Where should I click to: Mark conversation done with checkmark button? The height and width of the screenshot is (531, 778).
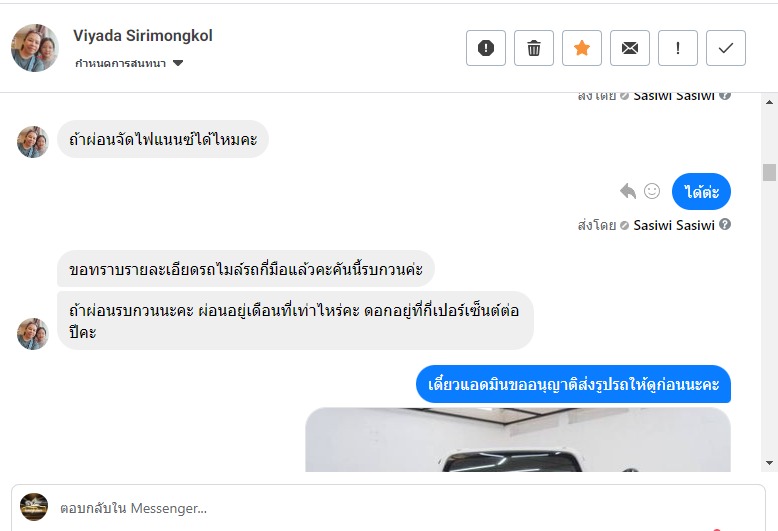726,48
